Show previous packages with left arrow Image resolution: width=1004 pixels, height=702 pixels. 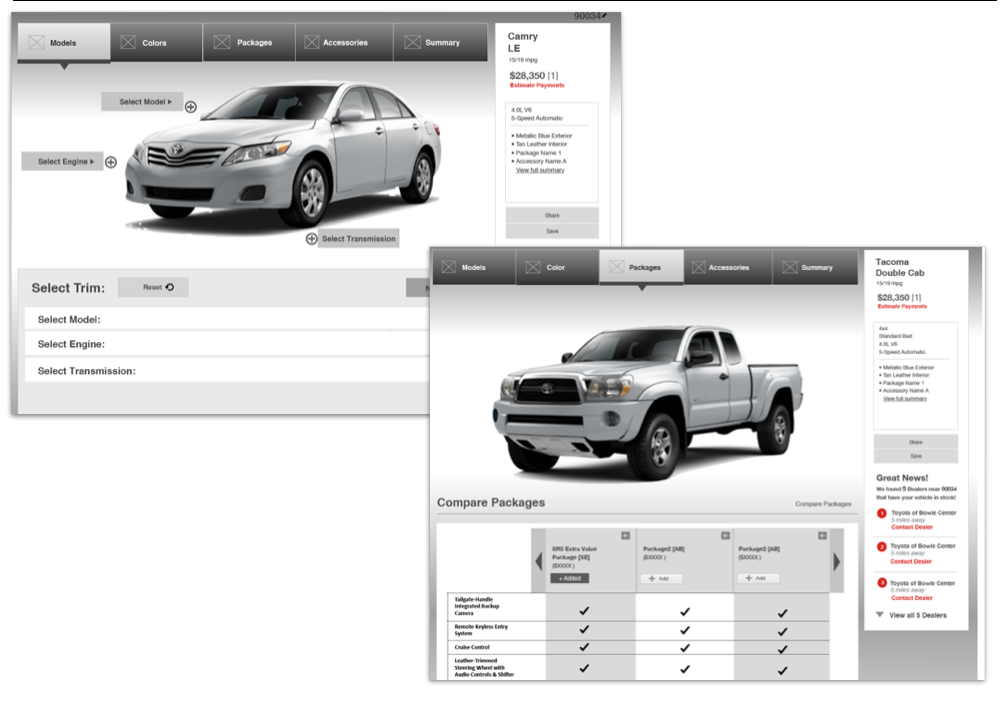click(x=538, y=562)
